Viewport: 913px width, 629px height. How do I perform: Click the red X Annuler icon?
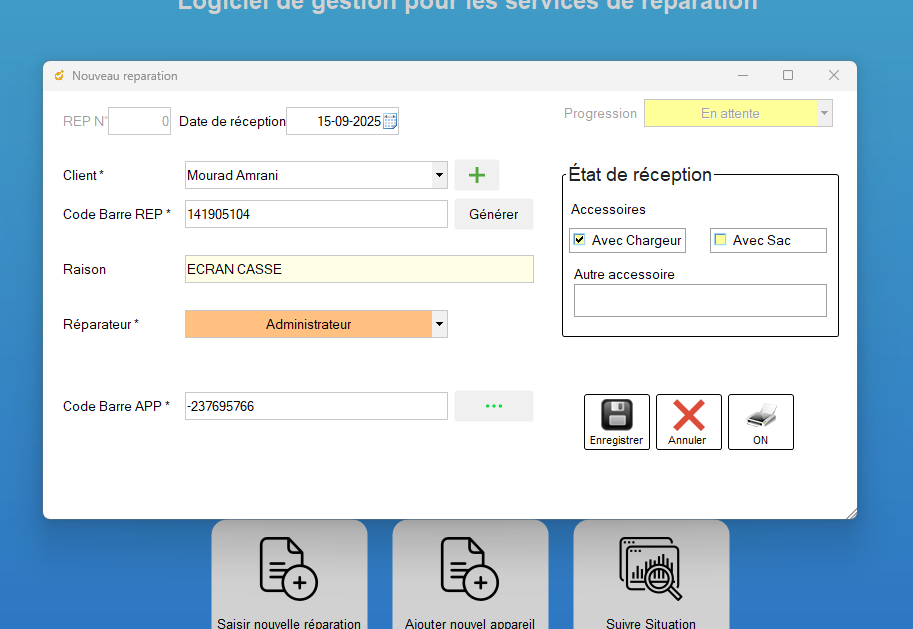click(x=688, y=416)
